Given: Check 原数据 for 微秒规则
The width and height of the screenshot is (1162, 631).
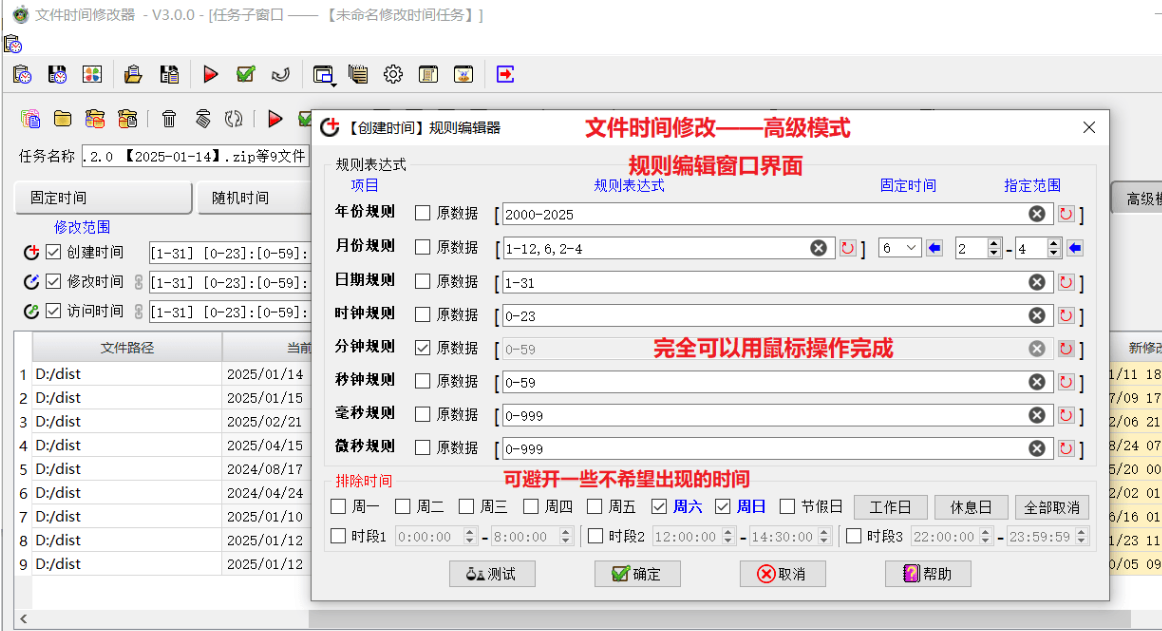Looking at the screenshot, I should 422,448.
